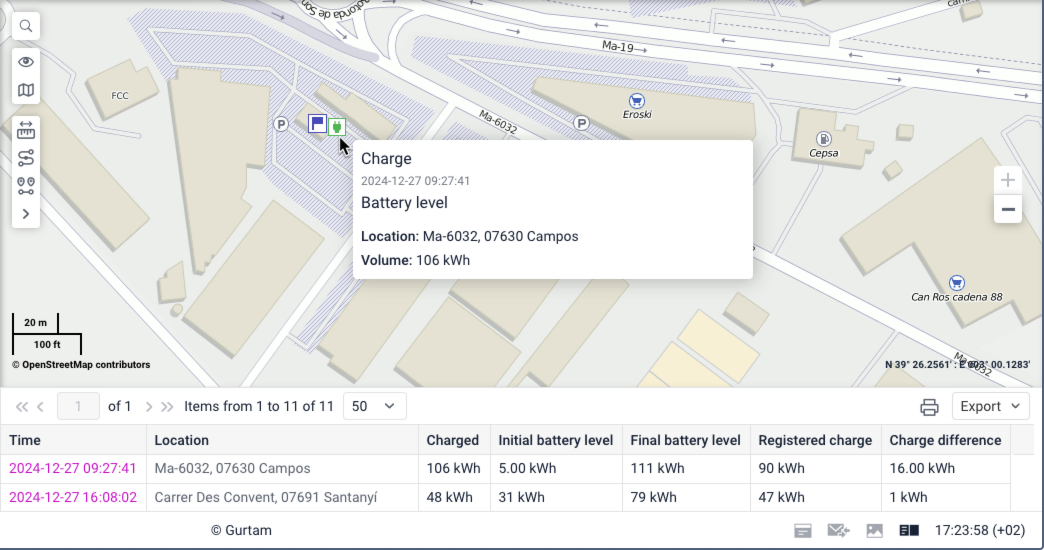Click the eye visibility icon on map
Viewport: 1044px width, 550px height.
26,62
